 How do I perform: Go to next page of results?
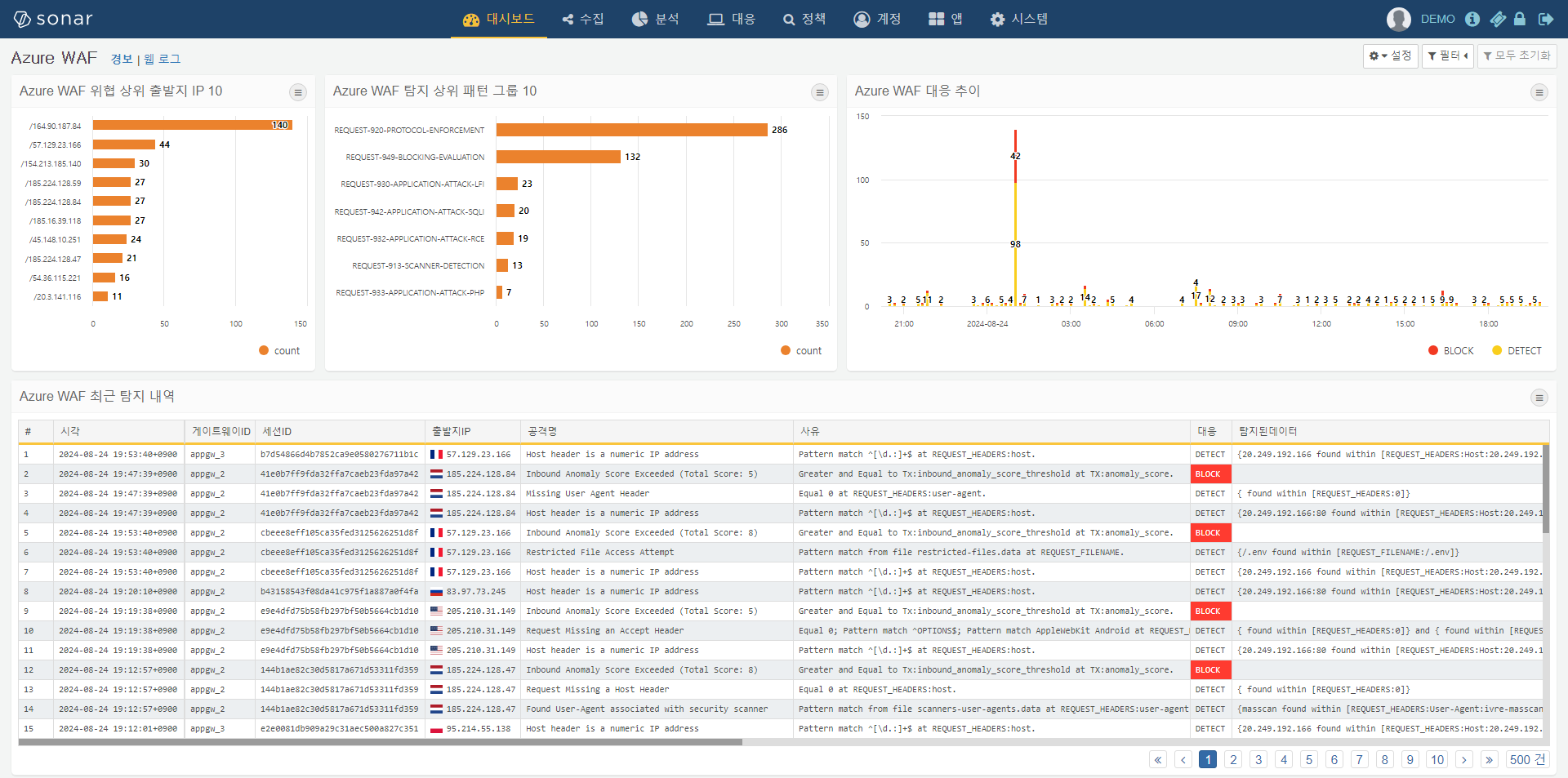coord(1464,759)
